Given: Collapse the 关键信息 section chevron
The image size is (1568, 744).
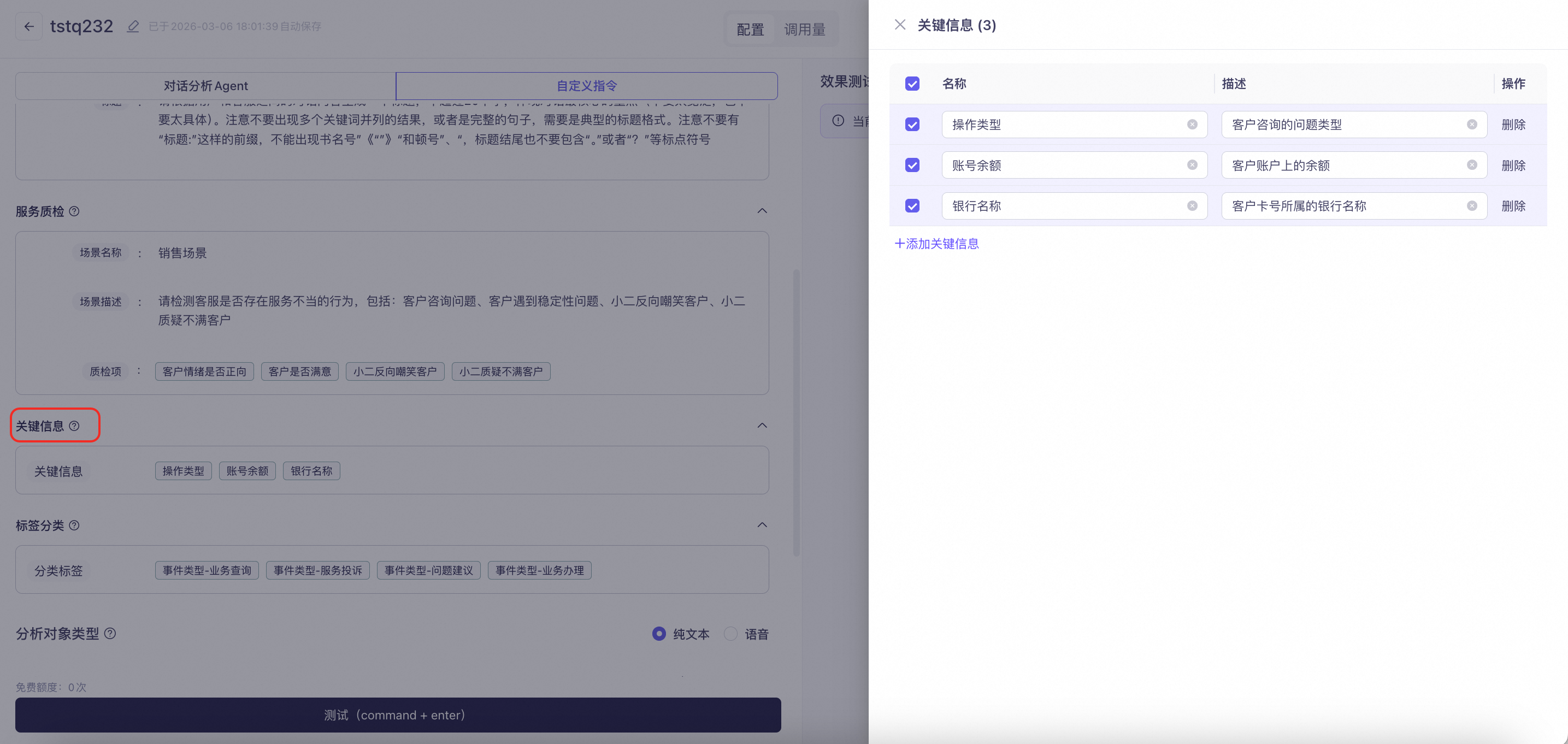Looking at the screenshot, I should coord(762,426).
